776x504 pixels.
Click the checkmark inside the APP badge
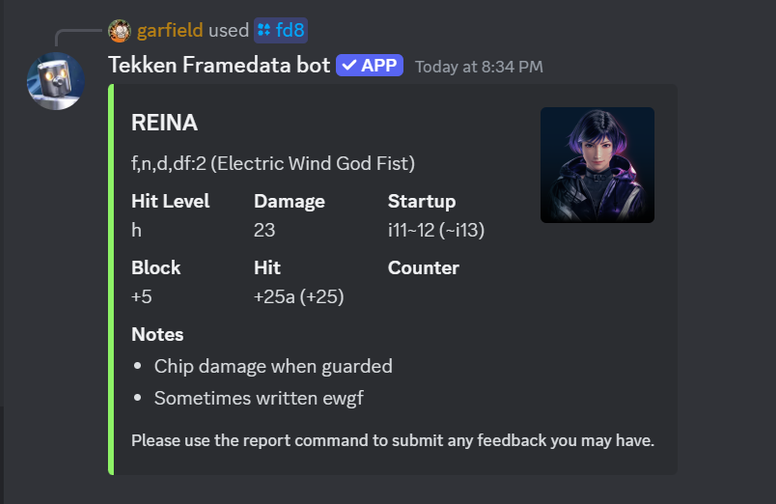349,65
